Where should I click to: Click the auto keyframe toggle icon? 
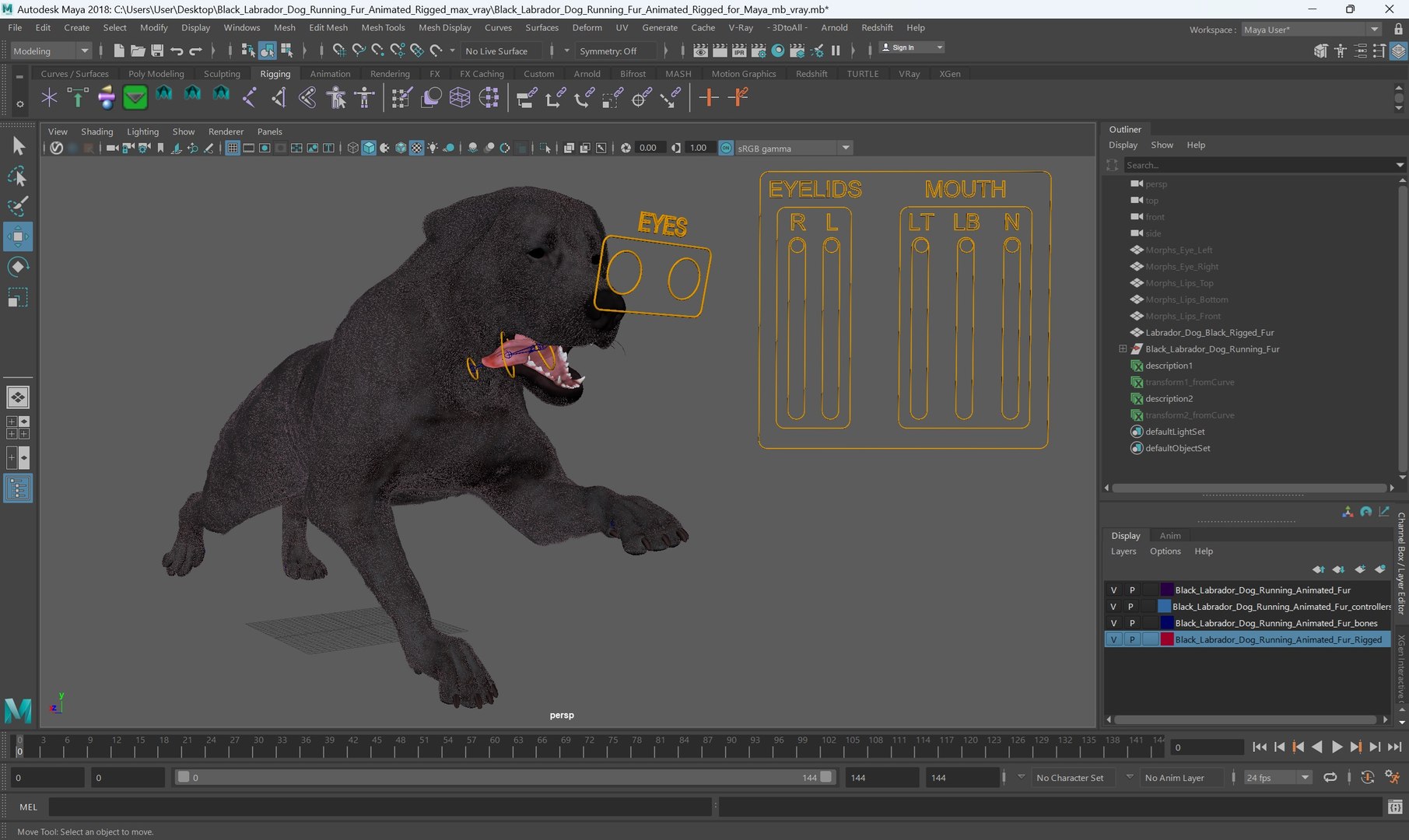tap(1367, 777)
